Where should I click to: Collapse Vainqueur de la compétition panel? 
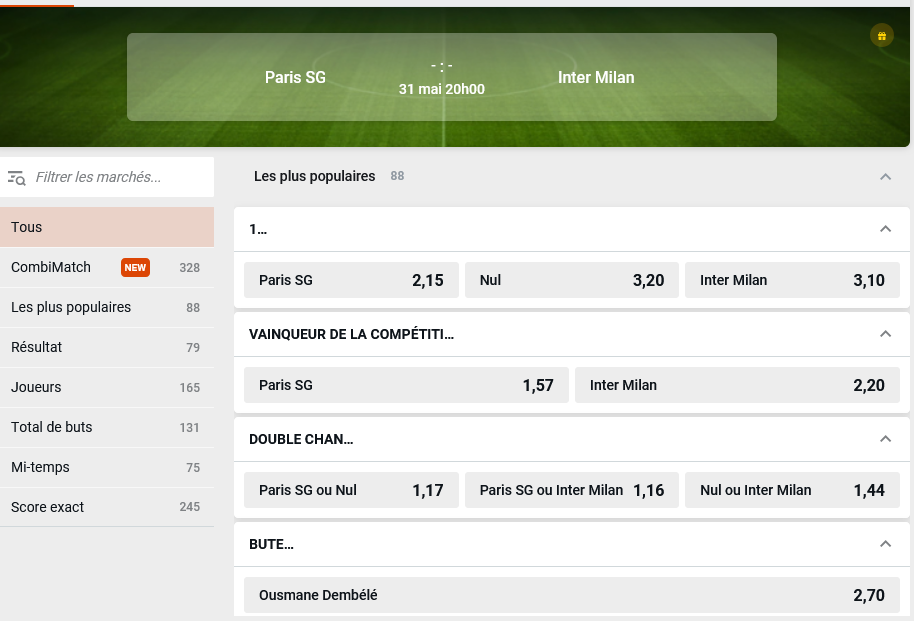click(885, 334)
